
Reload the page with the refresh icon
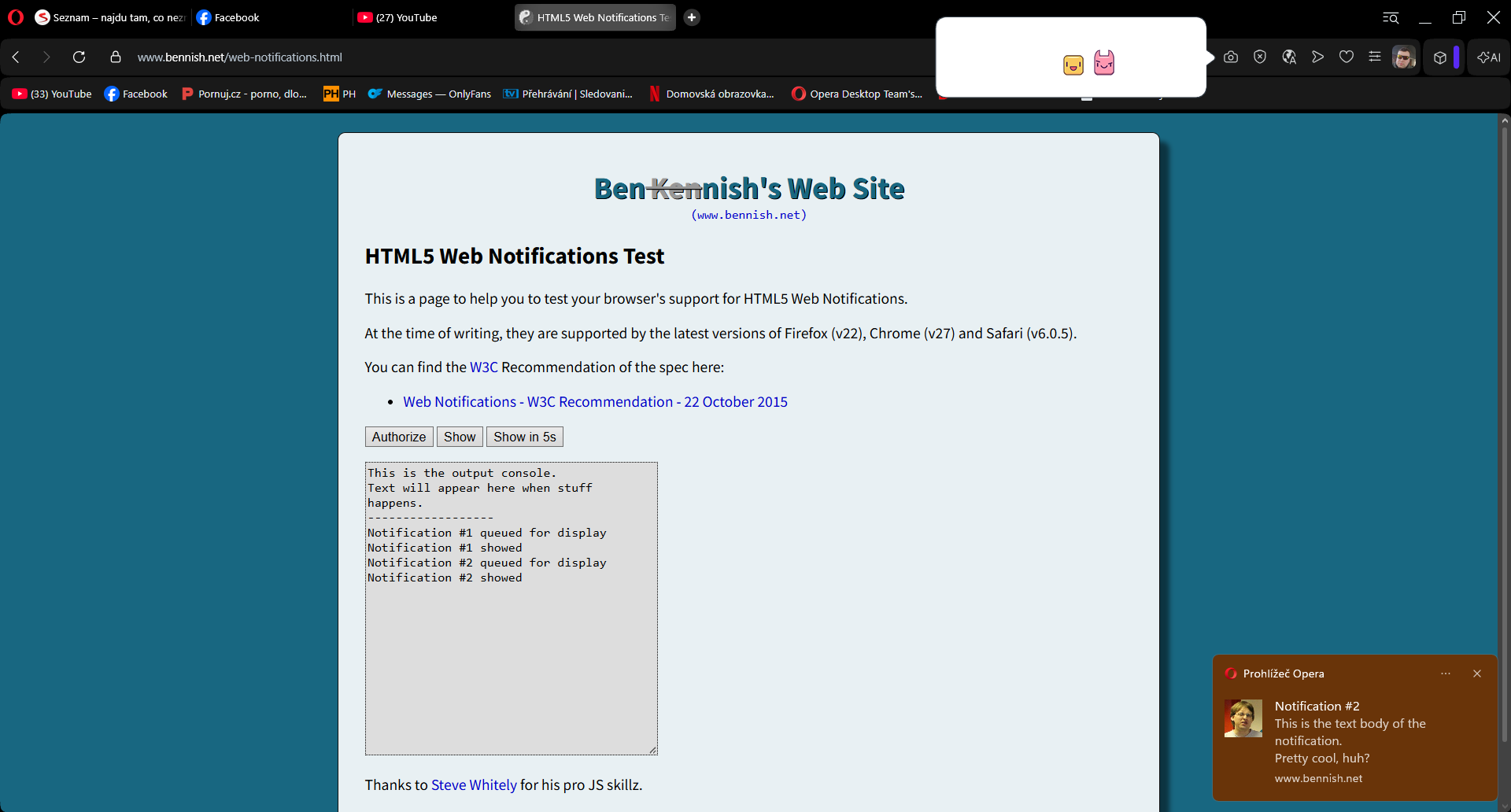(x=79, y=57)
